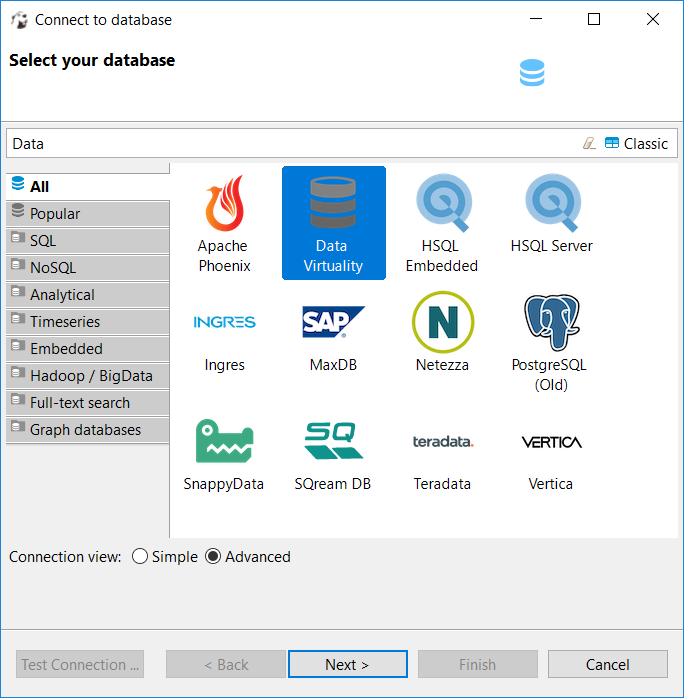
Task: Choose the SnappyData crocodile icon
Action: (x=224, y=441)
